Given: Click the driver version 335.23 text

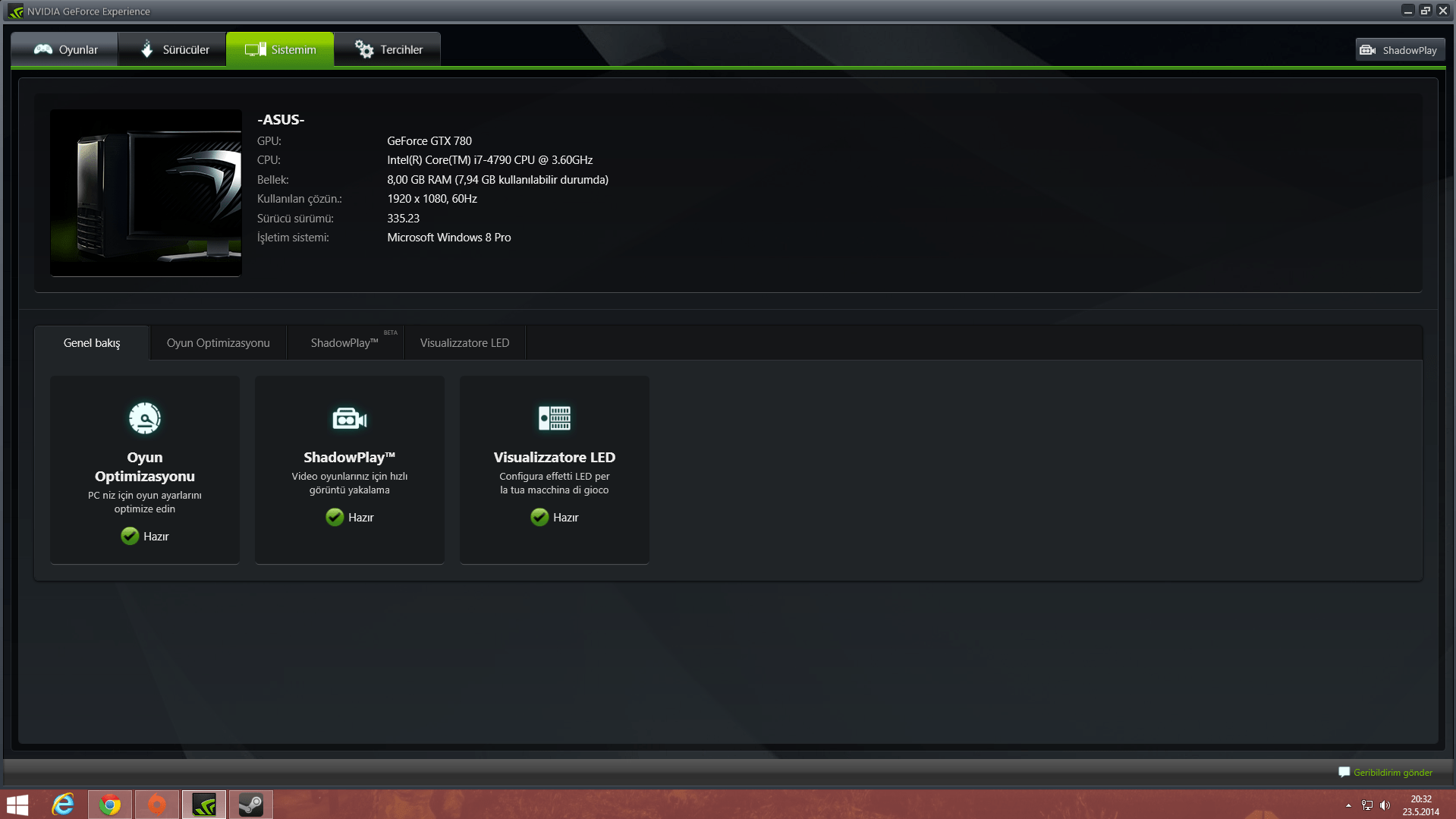Looking at the screenshot, I should coord(404,219).
